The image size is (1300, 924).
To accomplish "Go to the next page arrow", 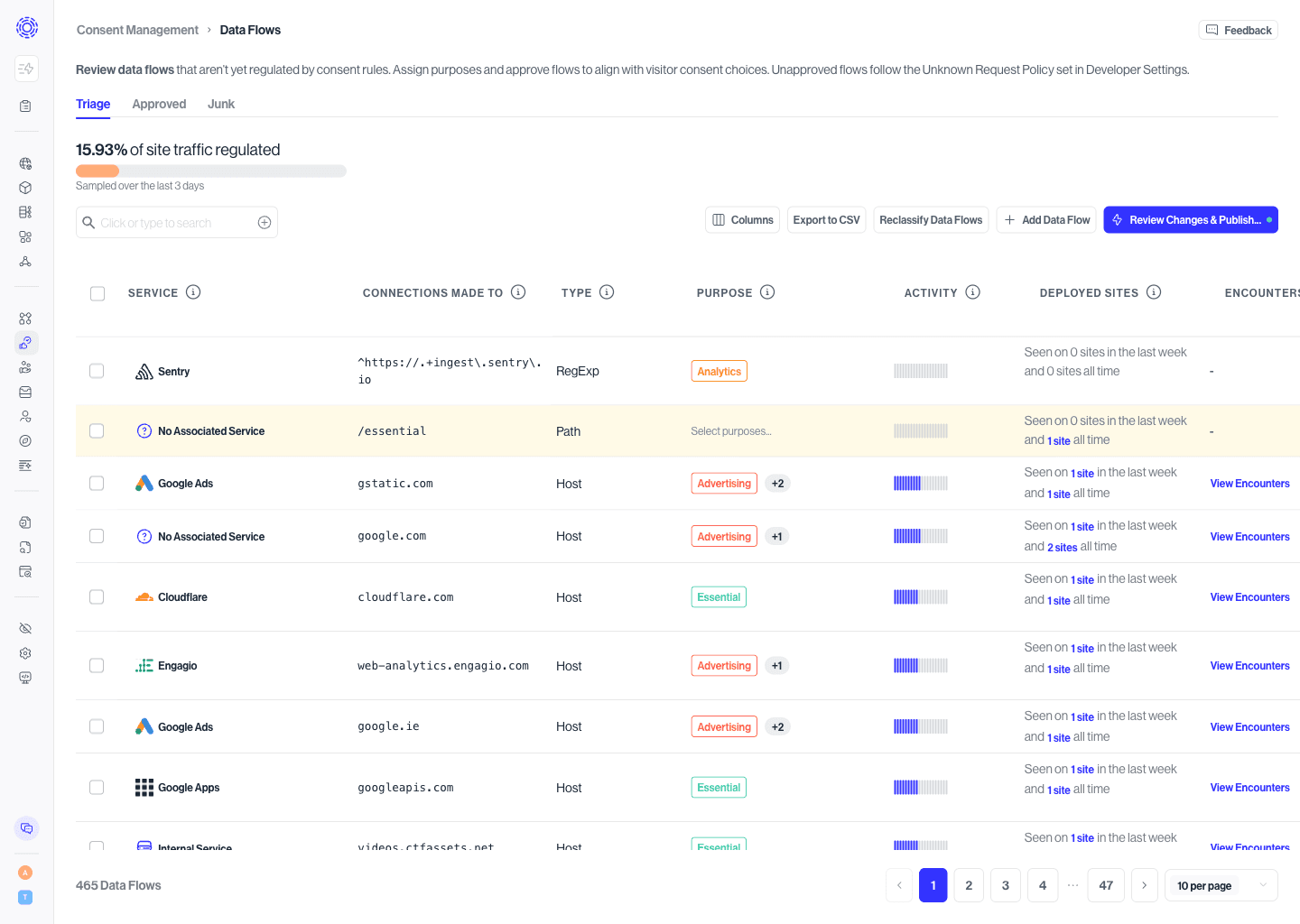I will [1144, 885].
